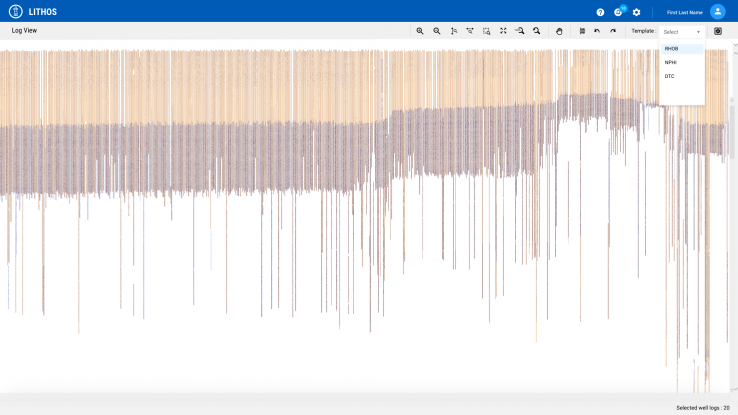This screenshot has height=415, width=738.
Task: Choose RHOB from the template list
Action: (682, 48)
